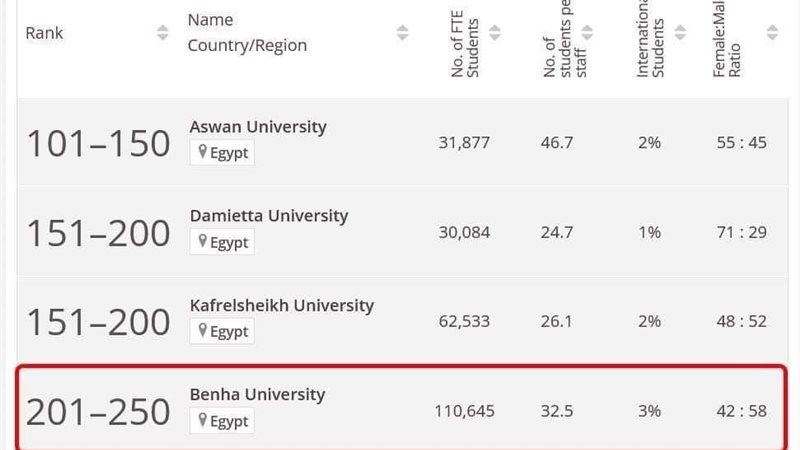Viewport: 800px width, 450px height.
Task: Sort by International Students arrows
Action: pyautogui.click(x=680, y=33)
